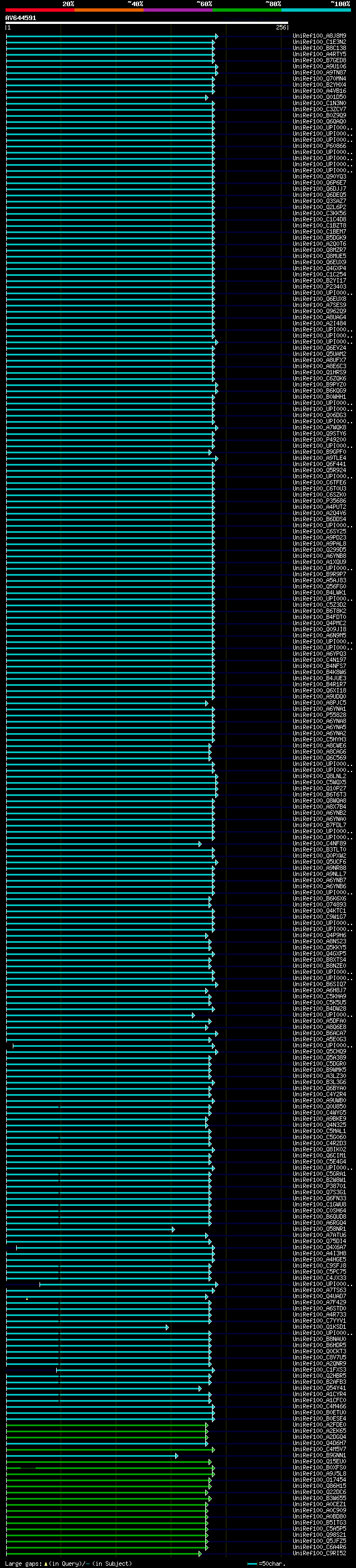The image size is (356, 1568).
Task: Click UniRef100_Q6BYA0 label
Action: tap(319, 1089)
